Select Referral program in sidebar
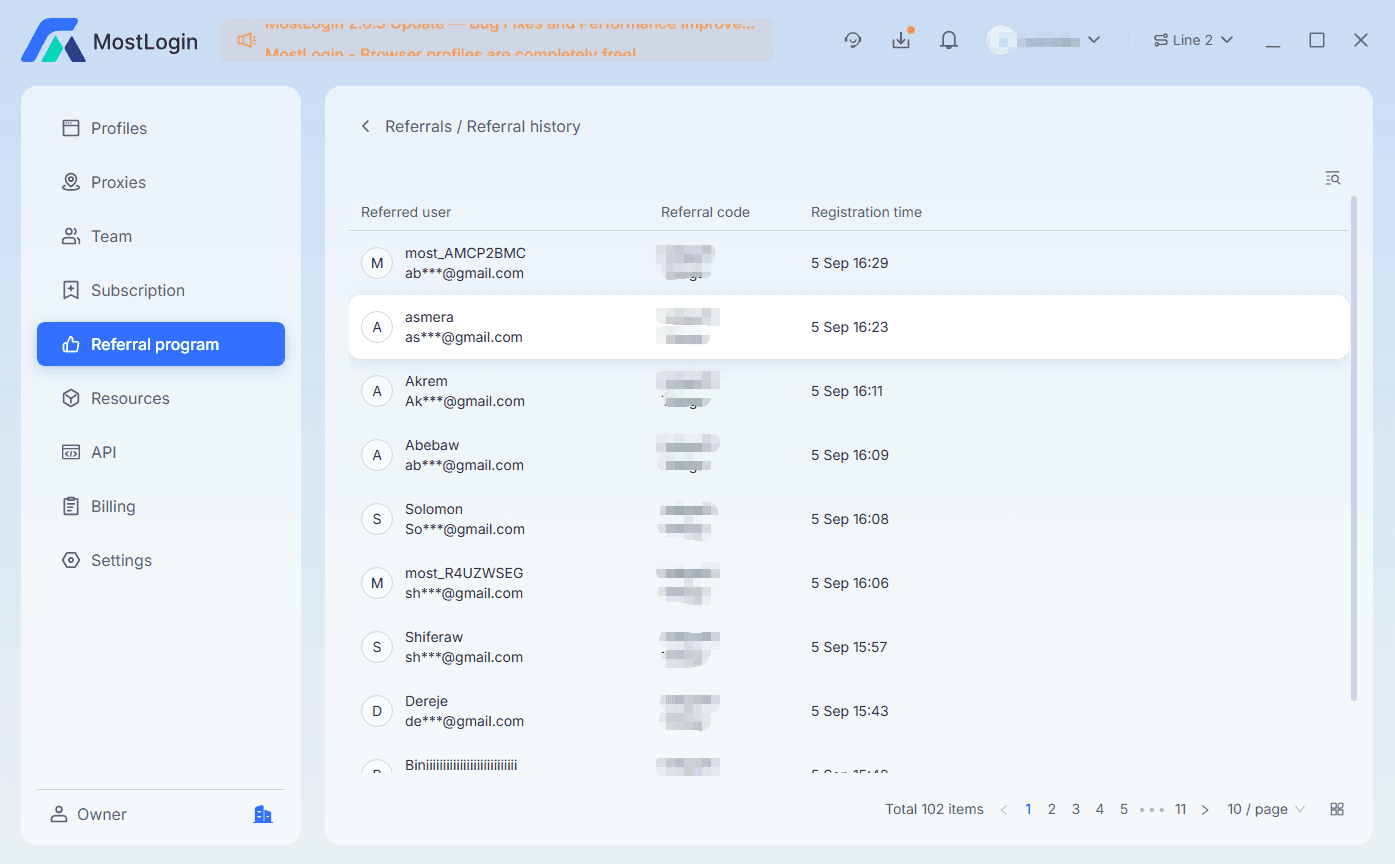Image resolution: width=1395 pixels, height=864 pixels. (x=161, y=344)
